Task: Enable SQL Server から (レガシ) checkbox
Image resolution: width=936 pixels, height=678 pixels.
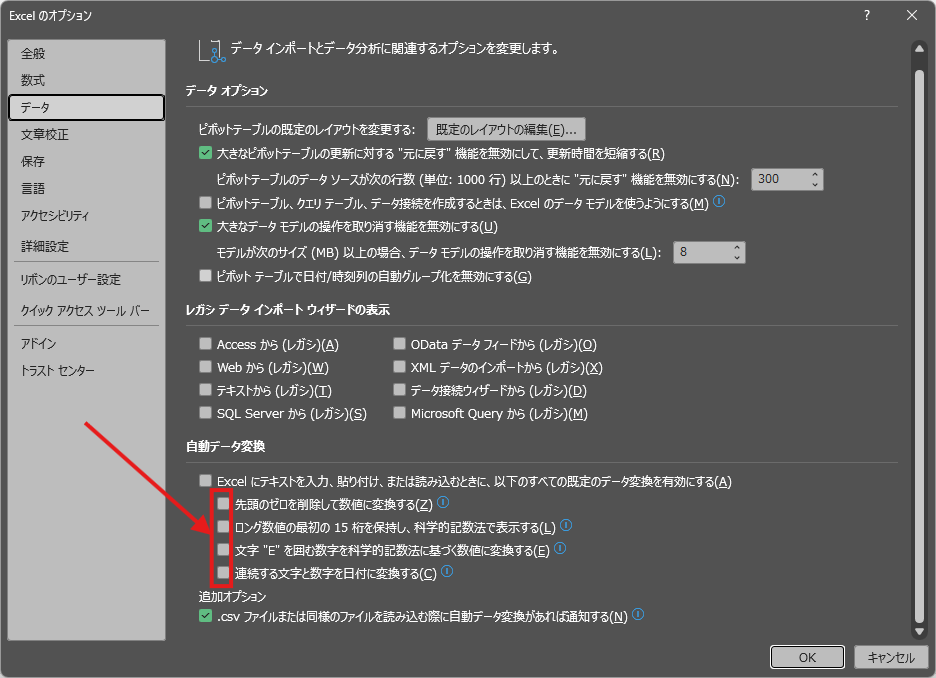Action: click(x=205, y=412)
